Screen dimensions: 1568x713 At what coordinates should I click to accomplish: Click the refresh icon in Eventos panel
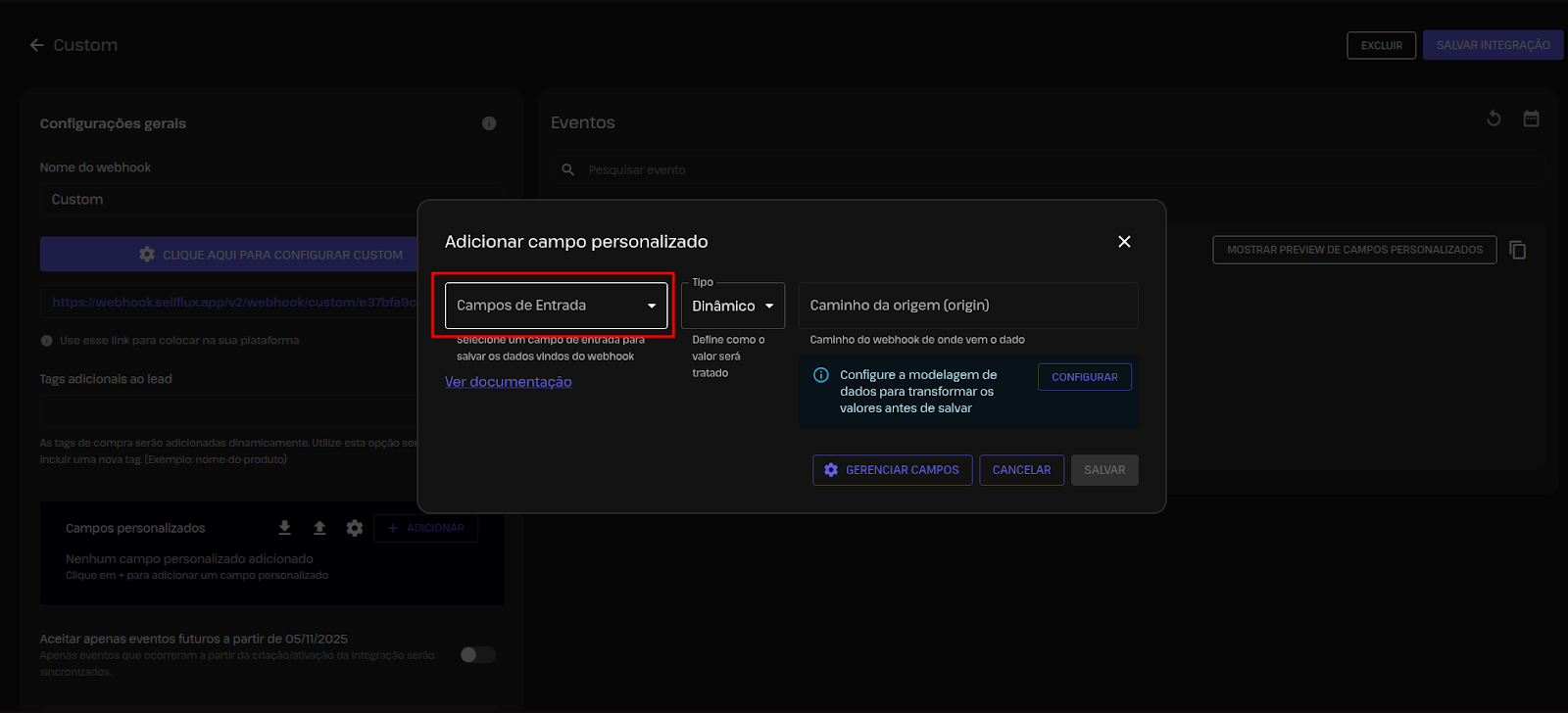(1494, 119)
